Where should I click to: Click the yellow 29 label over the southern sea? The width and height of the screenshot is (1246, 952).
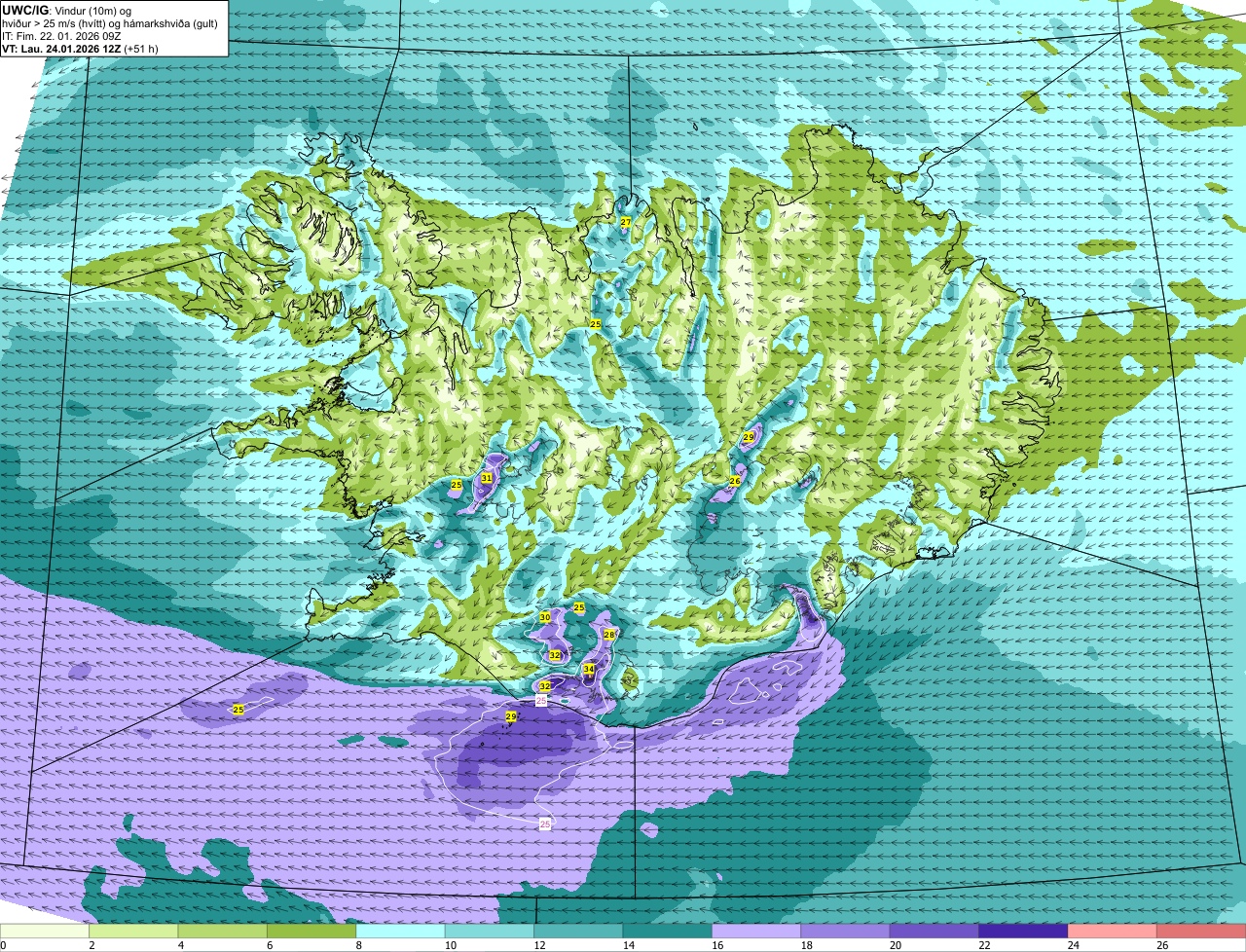click(511, 716)
